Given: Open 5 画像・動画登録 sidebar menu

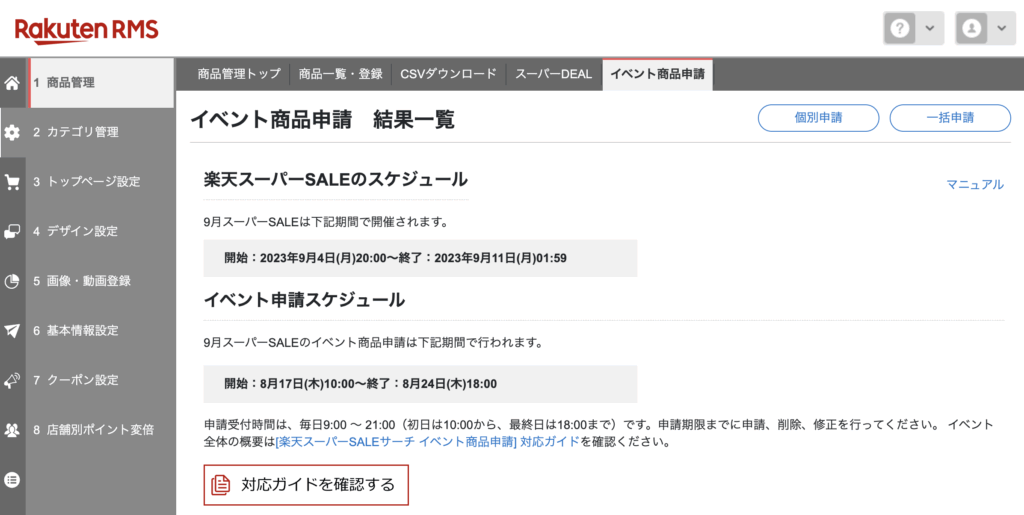Looking at the screenshot, I should (x=101, y=281).
